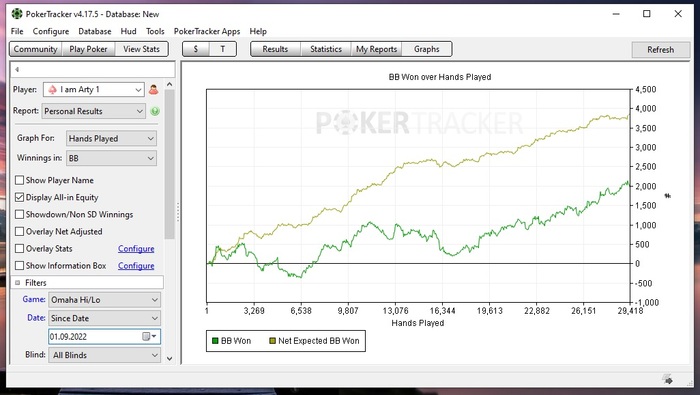Enable the Show Player Name checkbox
This screenshot has width=700, height=395.
click(x=19, y=180)
